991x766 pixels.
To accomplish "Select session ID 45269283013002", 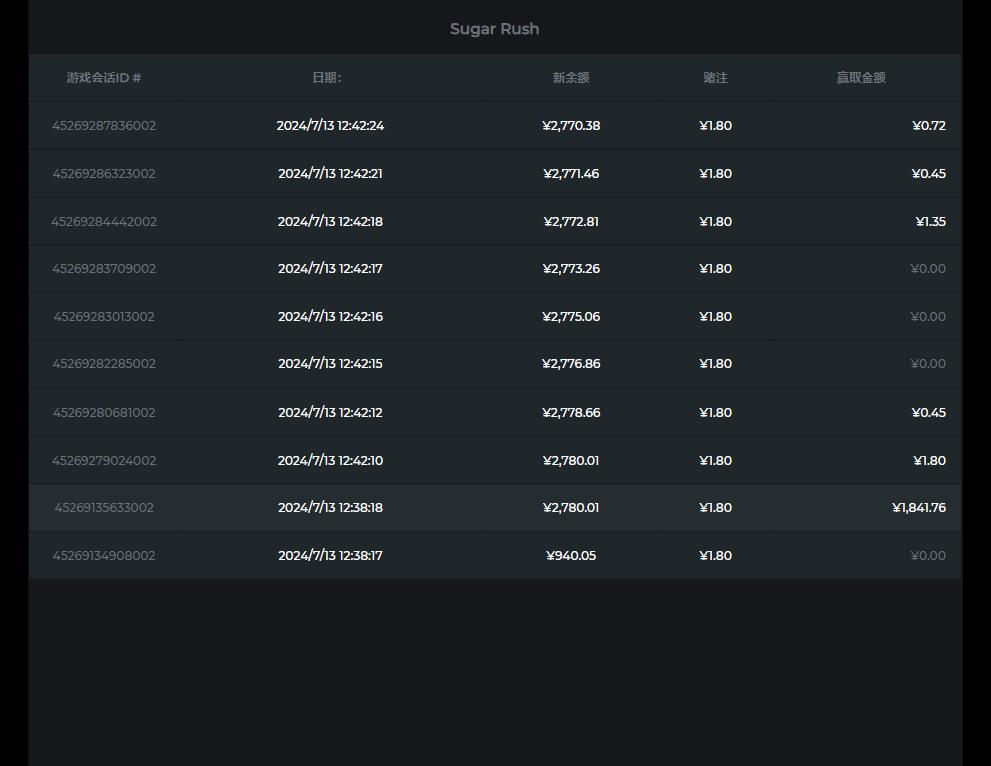I will (x=104, y=317).
